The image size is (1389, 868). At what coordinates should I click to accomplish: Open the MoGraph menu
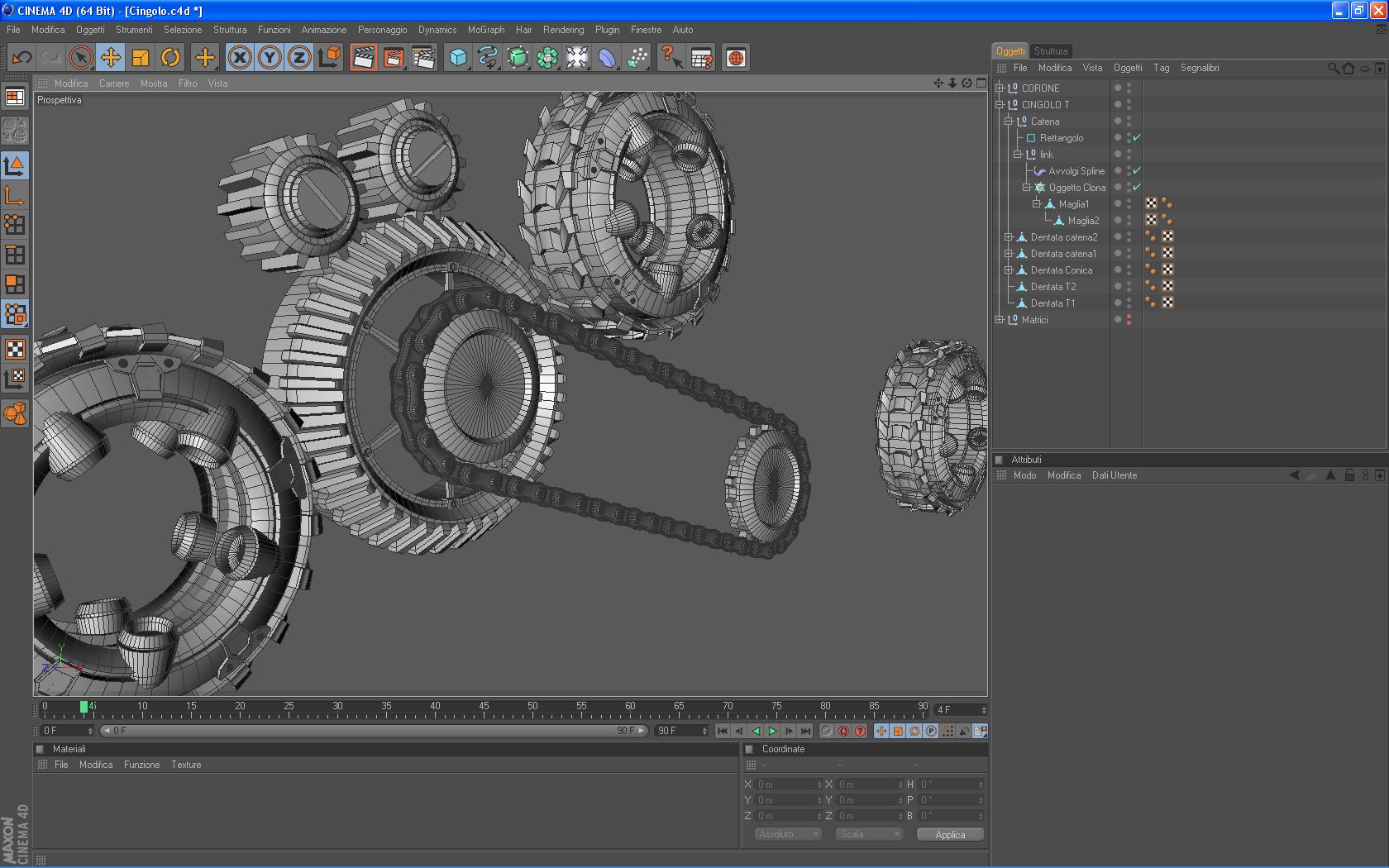coord(485,30)
